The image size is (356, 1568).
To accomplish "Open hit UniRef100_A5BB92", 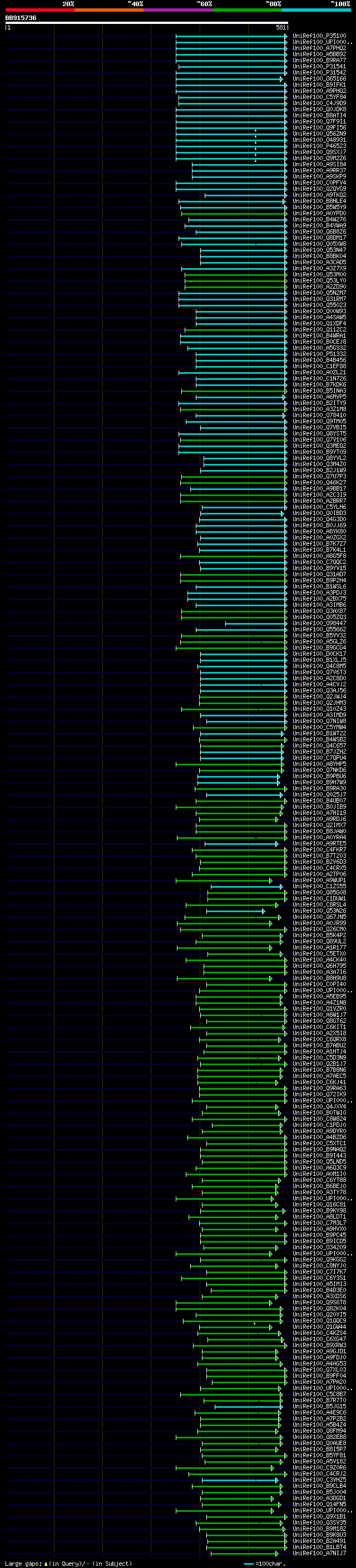I will (x=319, y=54).
